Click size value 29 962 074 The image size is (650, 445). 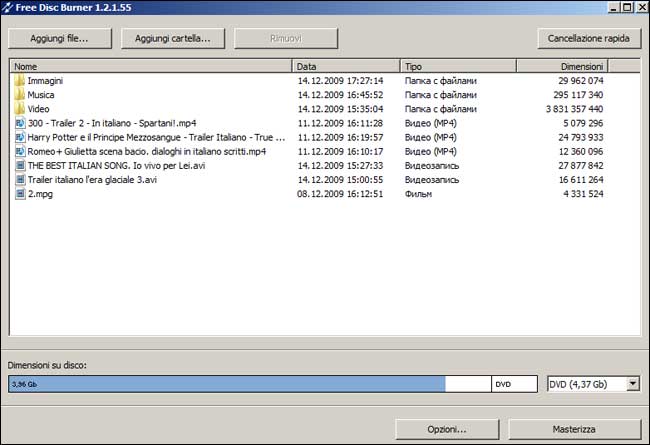[581, 81]
